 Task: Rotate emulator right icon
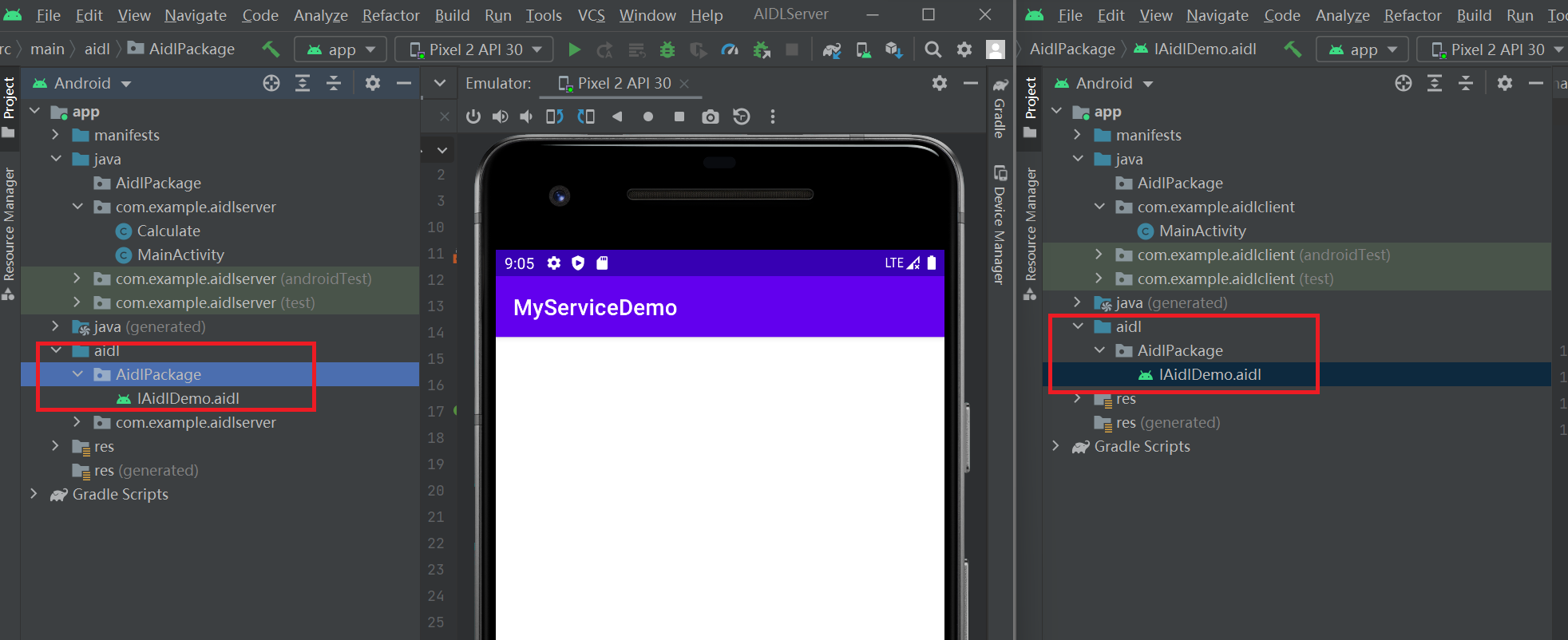(x=586, y=117)
